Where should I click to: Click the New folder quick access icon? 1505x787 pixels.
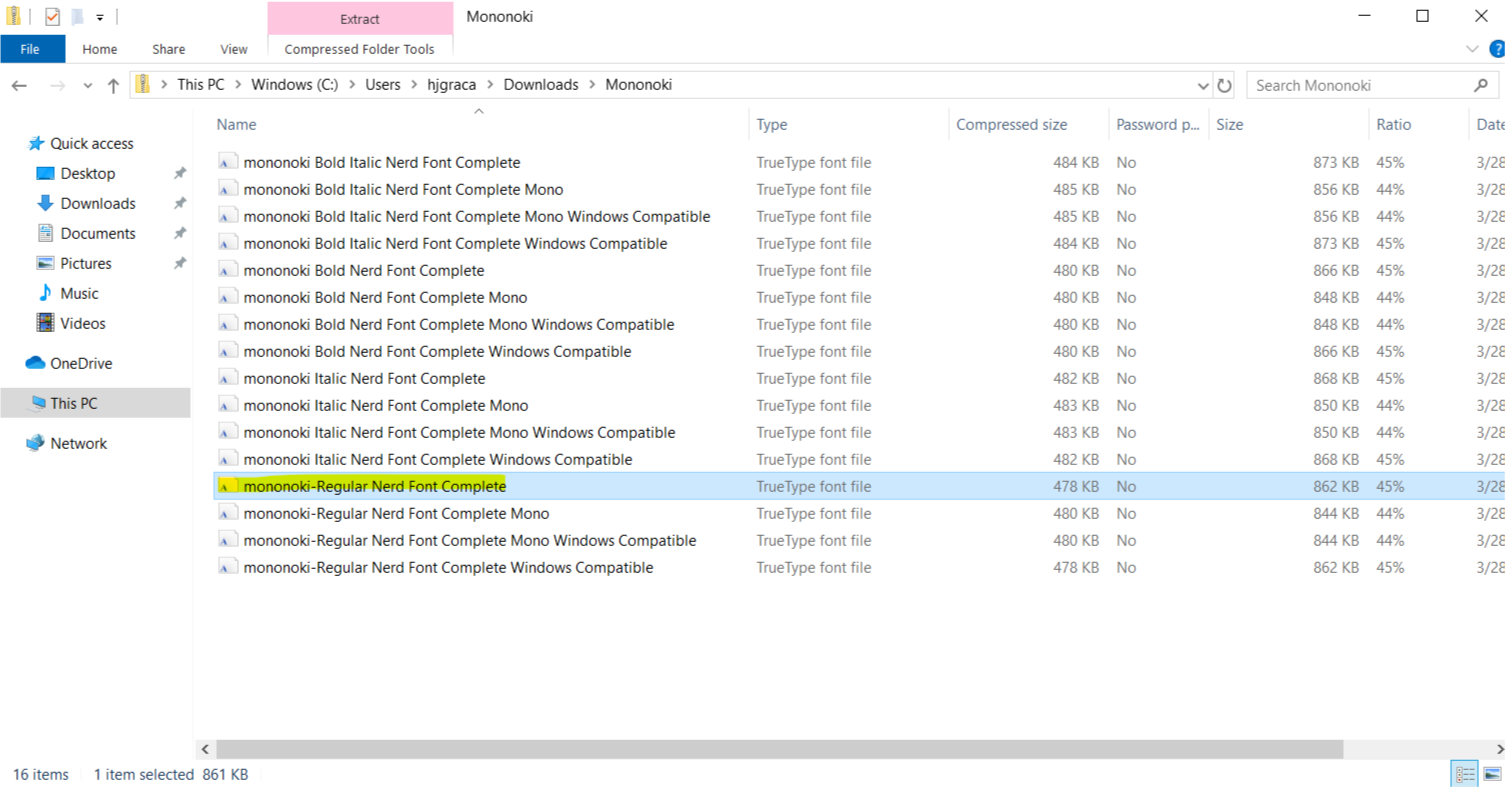[x=77, y=16]
